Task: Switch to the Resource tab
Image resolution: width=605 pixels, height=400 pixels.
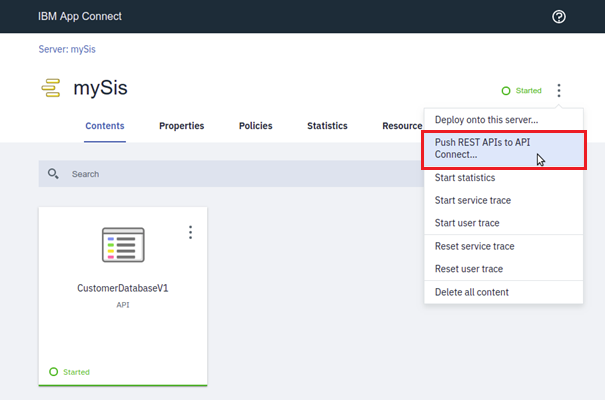Action: (x=402, y=126)
